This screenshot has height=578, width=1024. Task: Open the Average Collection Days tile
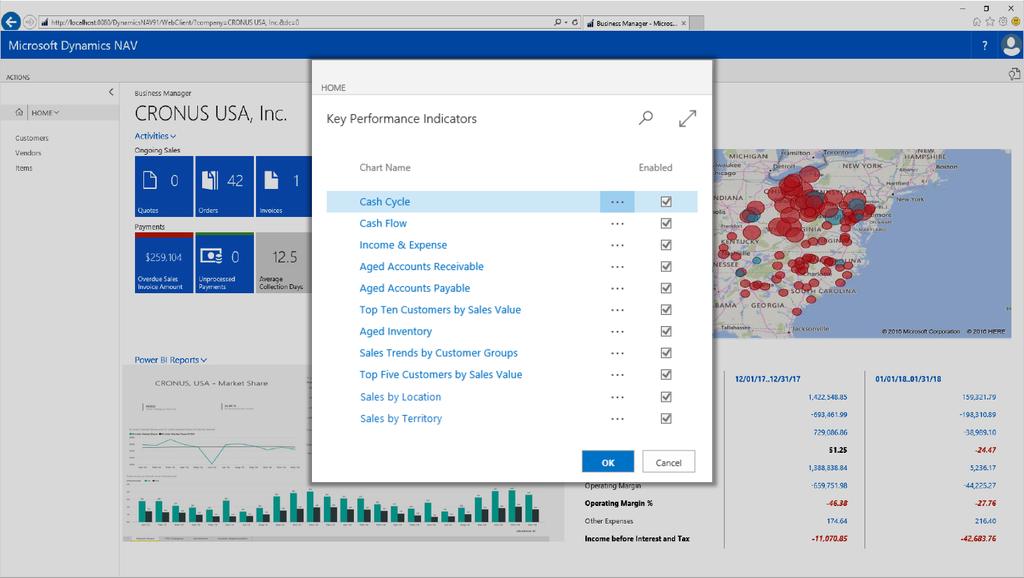coord(283,263)
